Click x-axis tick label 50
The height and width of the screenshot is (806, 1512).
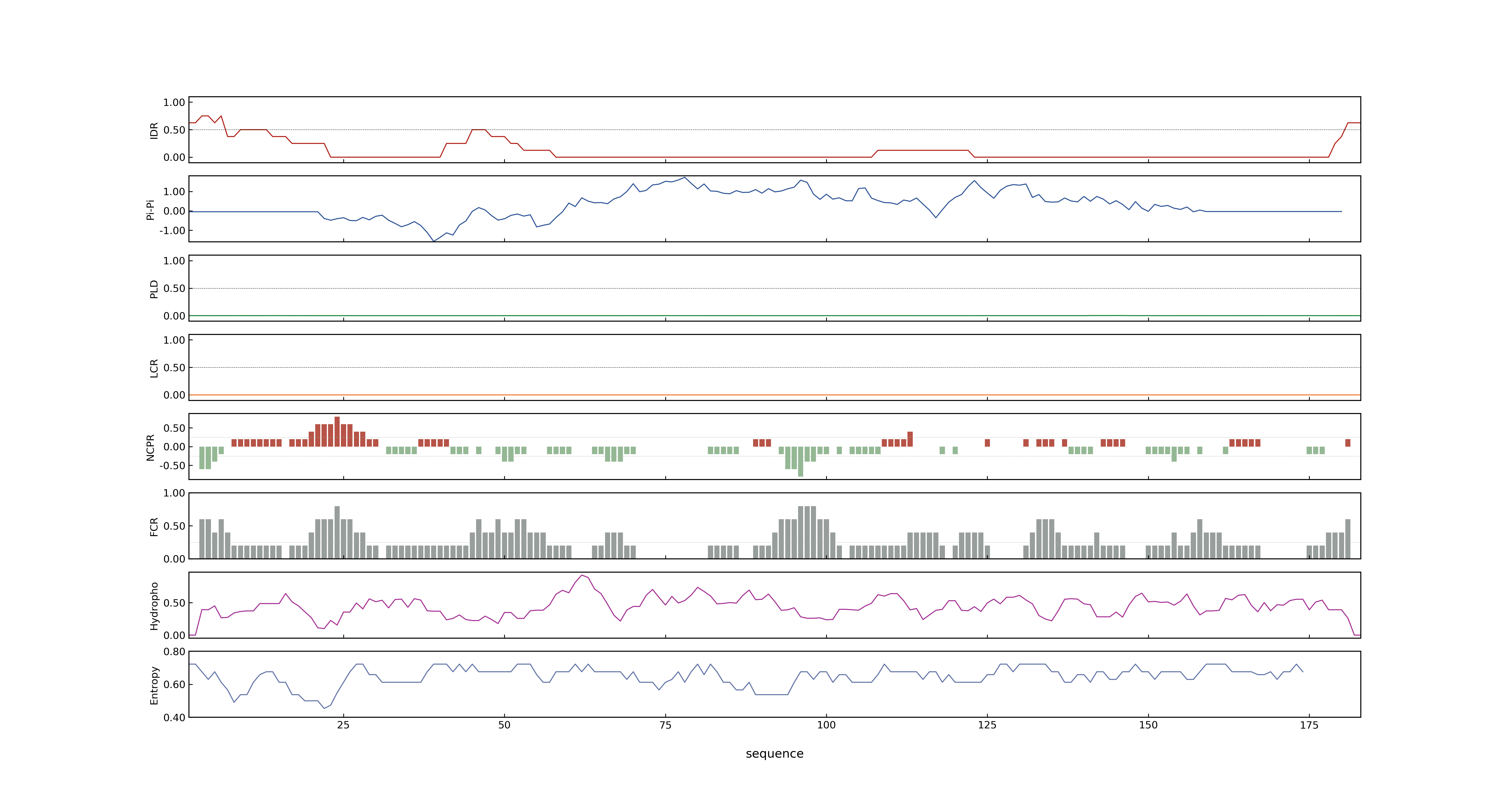point(504,725)
